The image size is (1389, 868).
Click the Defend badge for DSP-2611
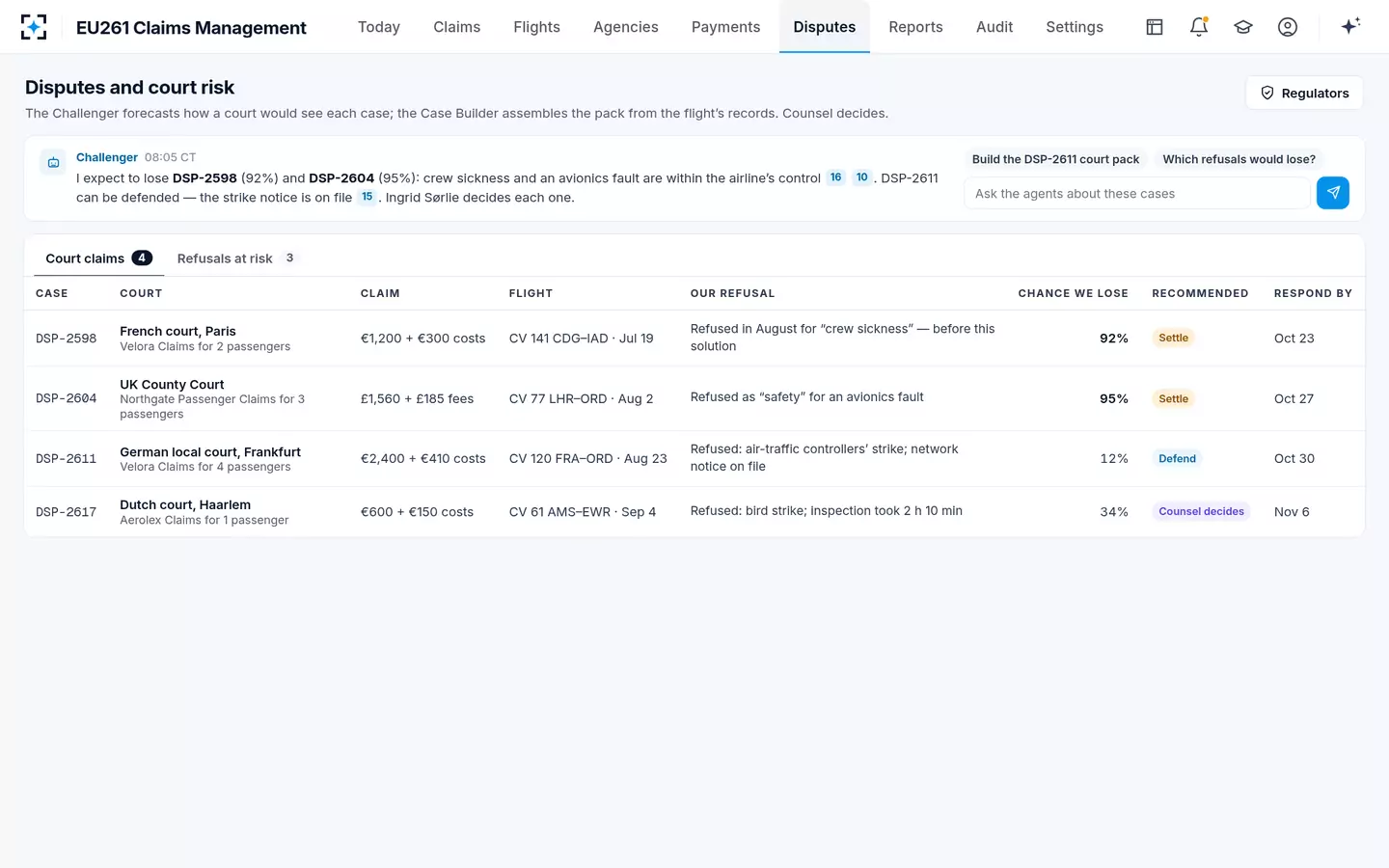click(x=1177, y=458)
